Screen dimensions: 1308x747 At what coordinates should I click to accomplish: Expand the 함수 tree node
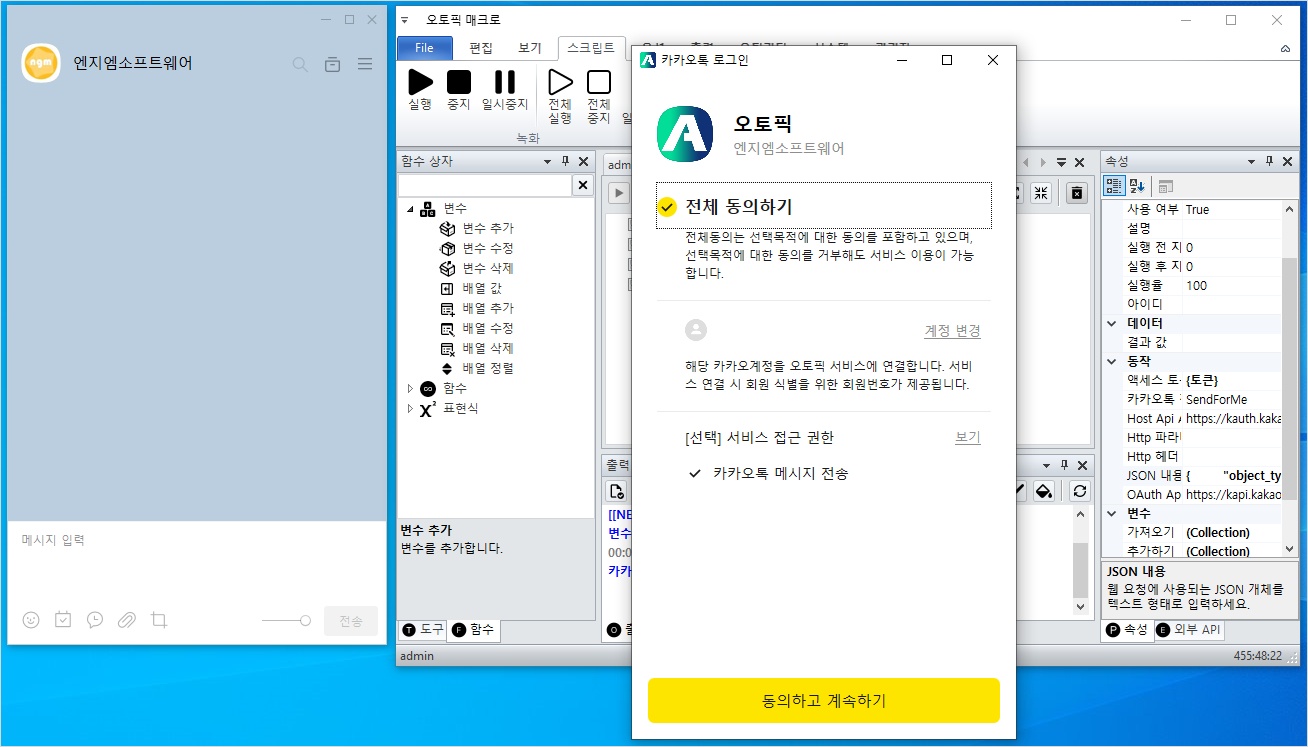click(x=410, y=388)
